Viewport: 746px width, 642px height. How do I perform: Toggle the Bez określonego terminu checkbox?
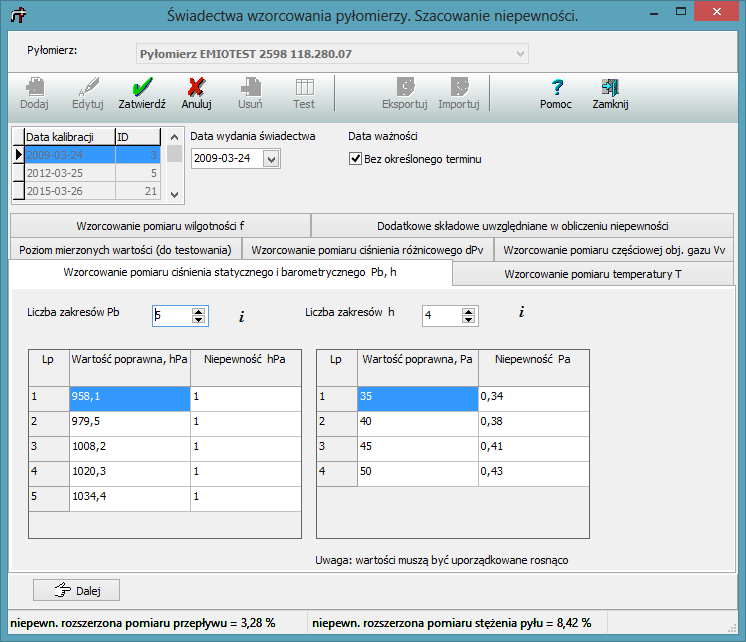(x=355, y=158)
